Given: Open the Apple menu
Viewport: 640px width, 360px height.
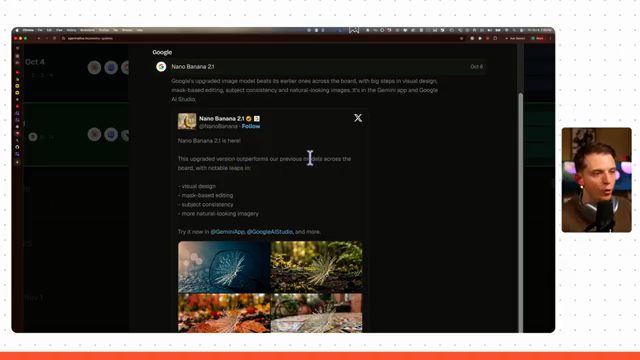Looking at the screenshot, I should coord(17,30).
